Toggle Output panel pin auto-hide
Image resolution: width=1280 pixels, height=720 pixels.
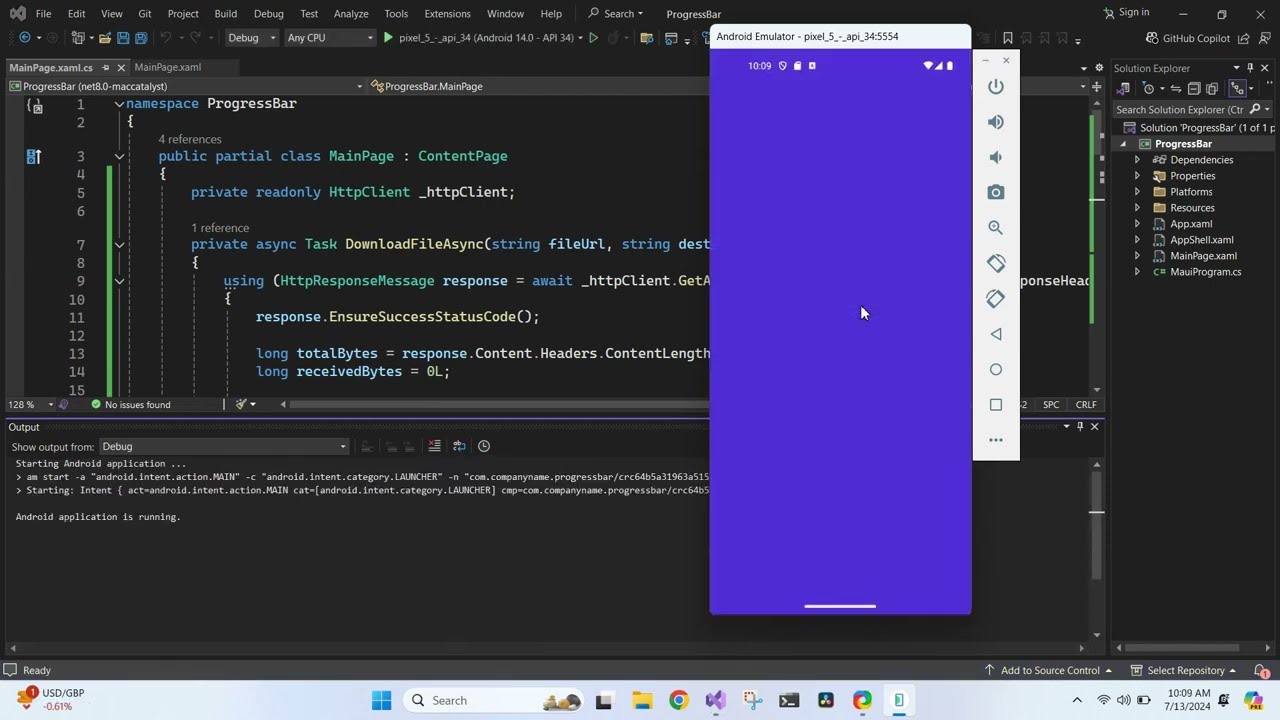click(1080, 427)
